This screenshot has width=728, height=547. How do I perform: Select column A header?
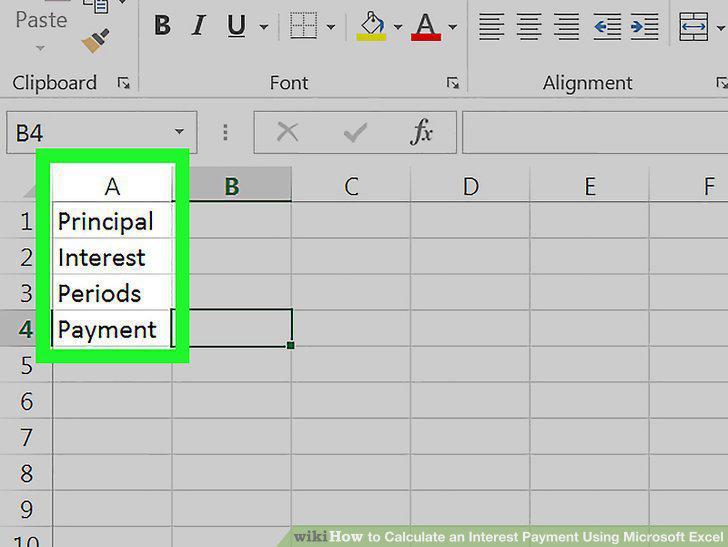(x=112, y=186)
